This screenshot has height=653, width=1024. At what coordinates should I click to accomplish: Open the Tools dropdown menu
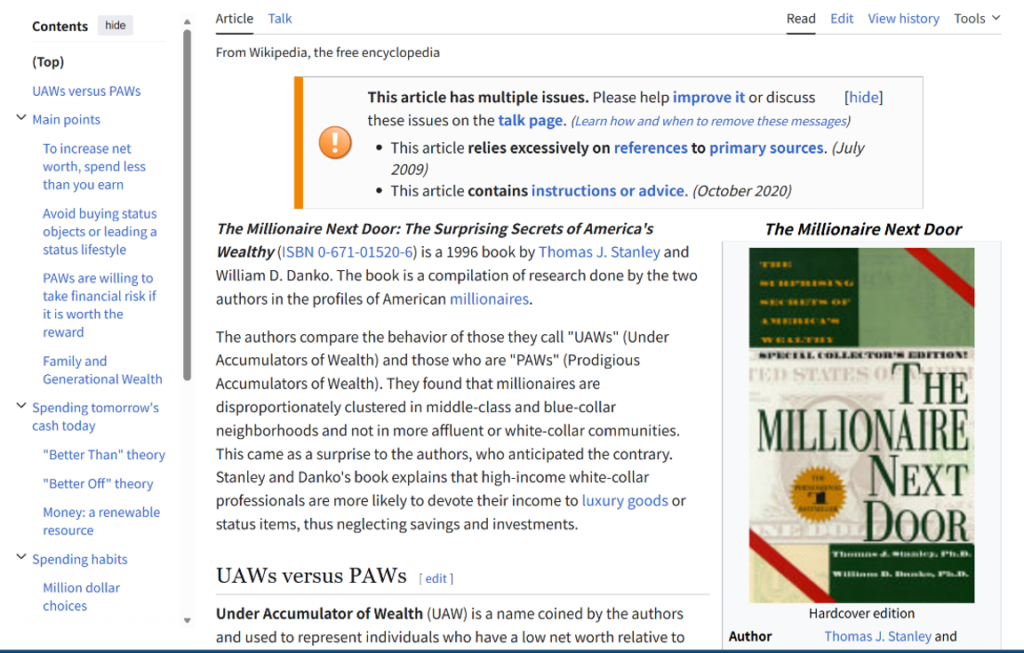pos(977,18)
